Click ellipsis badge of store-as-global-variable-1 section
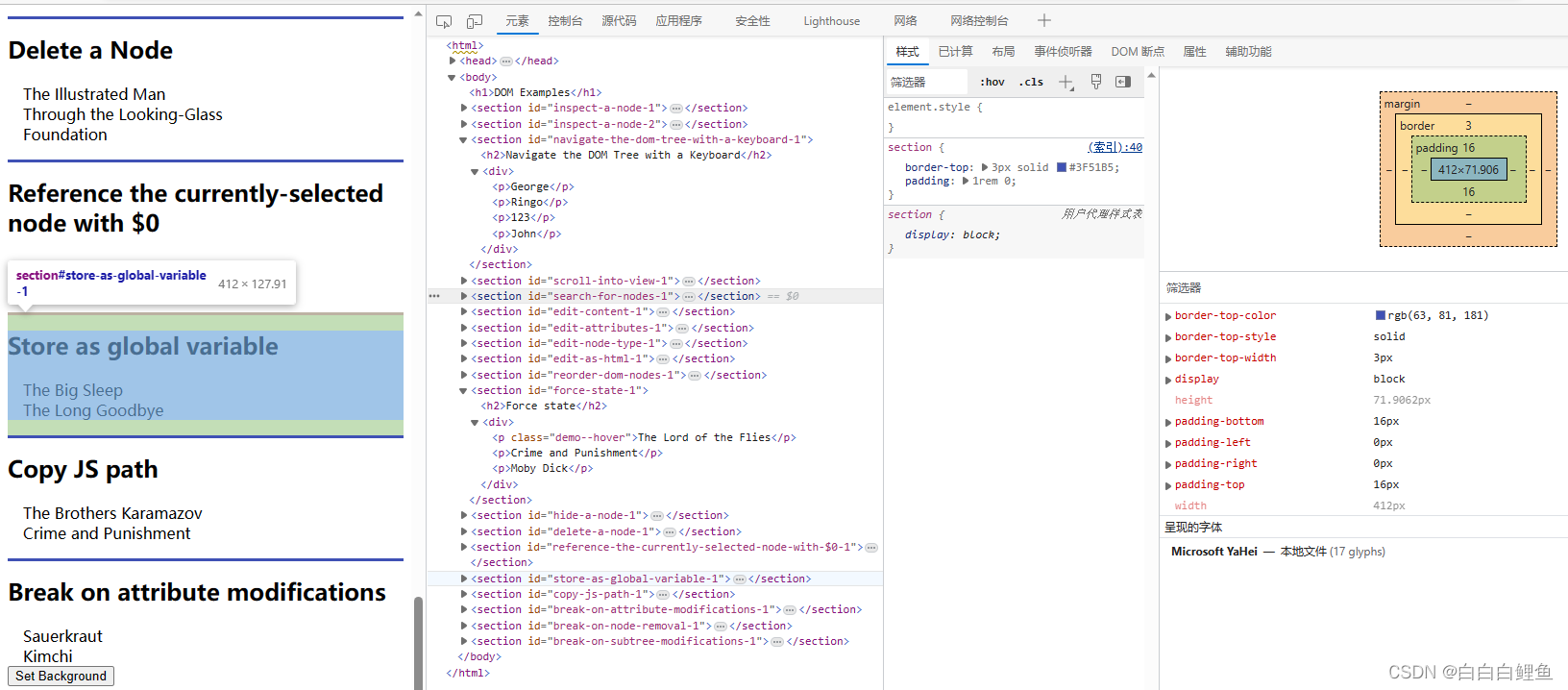 click(740, 579)
